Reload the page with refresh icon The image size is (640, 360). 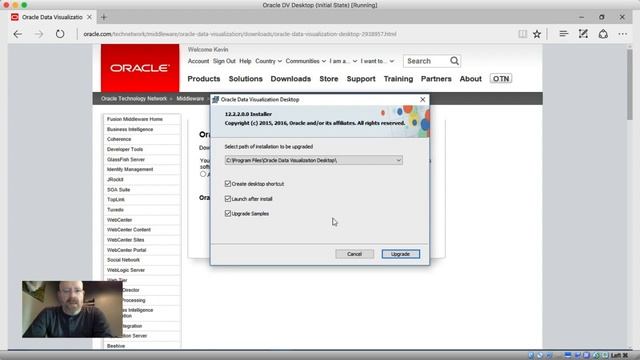[60, 34]
